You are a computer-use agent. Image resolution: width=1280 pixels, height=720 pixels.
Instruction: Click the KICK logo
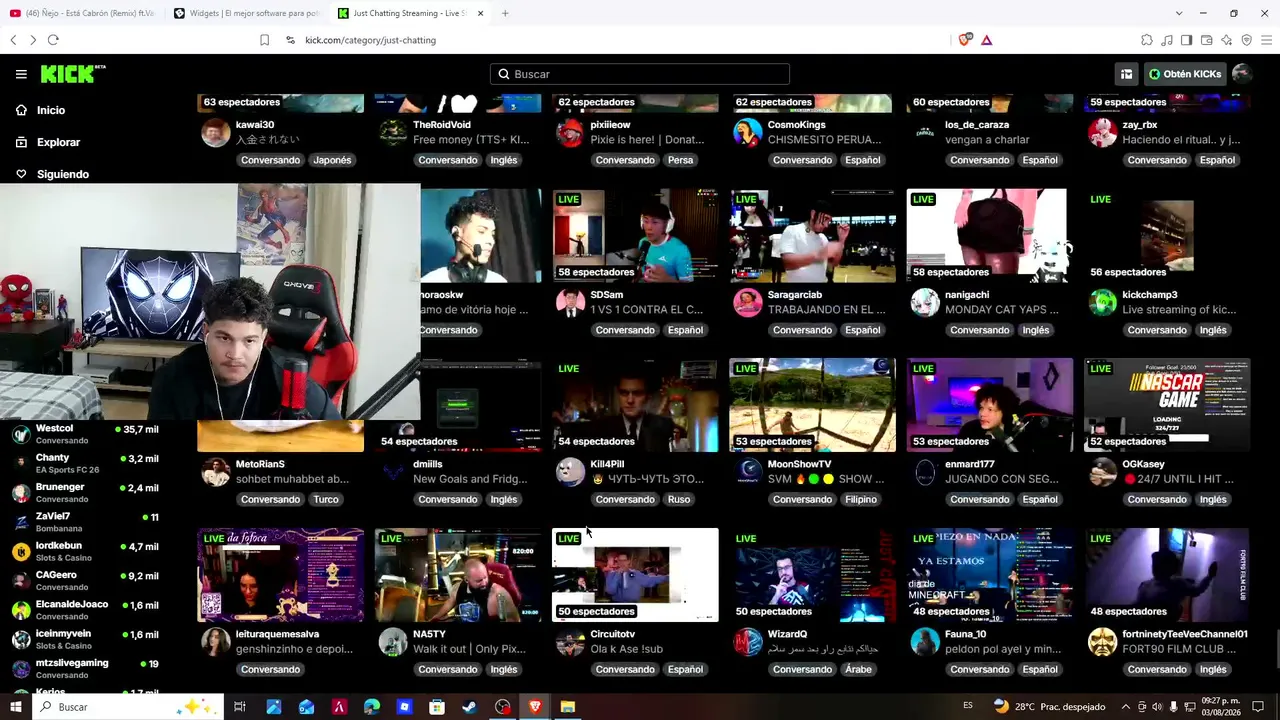(x=73, y=74)
